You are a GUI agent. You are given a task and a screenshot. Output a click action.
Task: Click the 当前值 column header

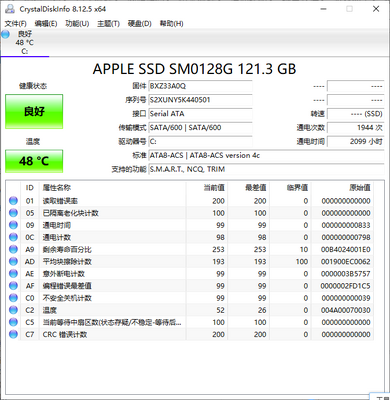coord(207,188)
